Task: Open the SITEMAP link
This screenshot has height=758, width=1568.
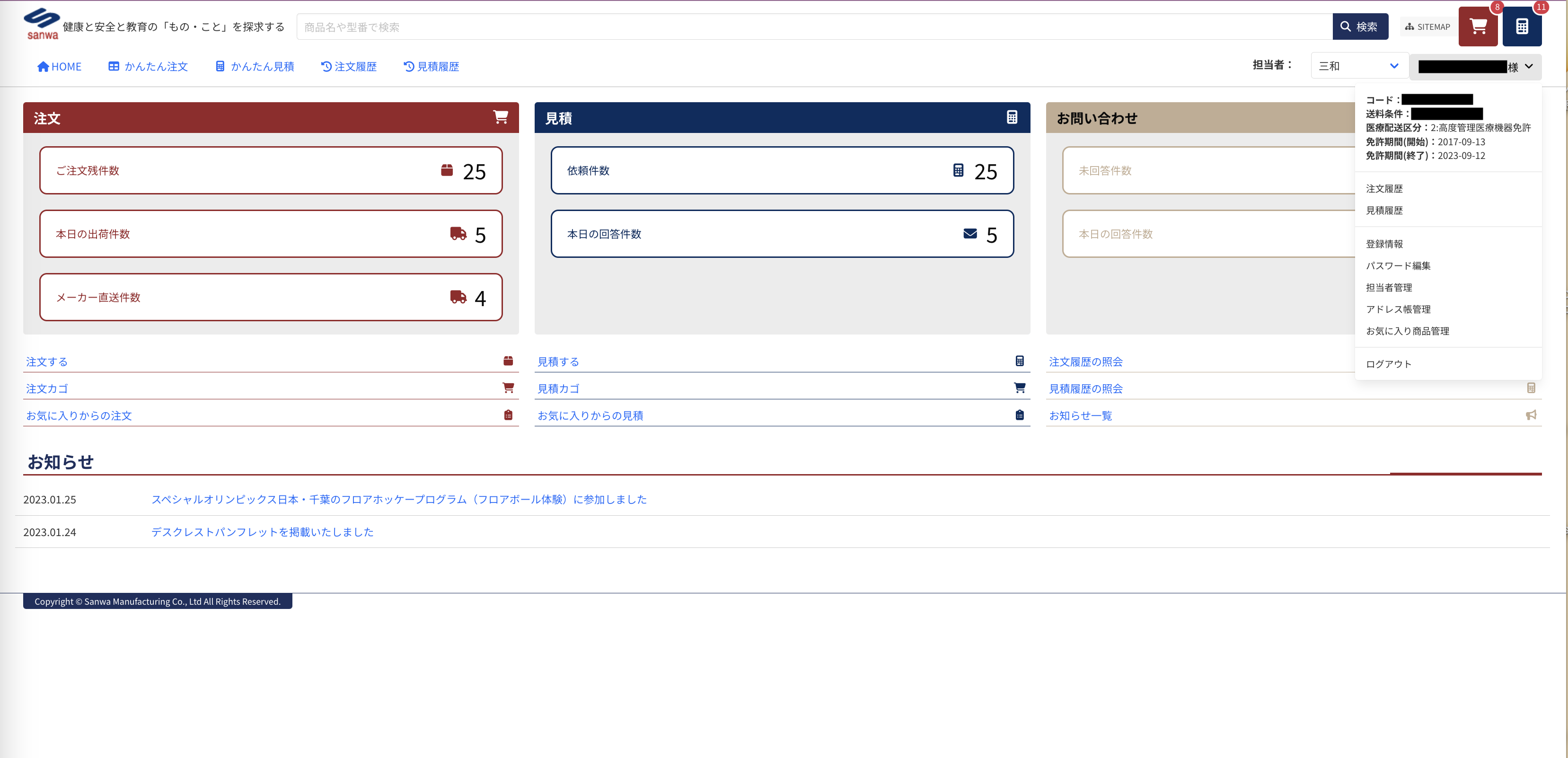Action: point(1427,27)
